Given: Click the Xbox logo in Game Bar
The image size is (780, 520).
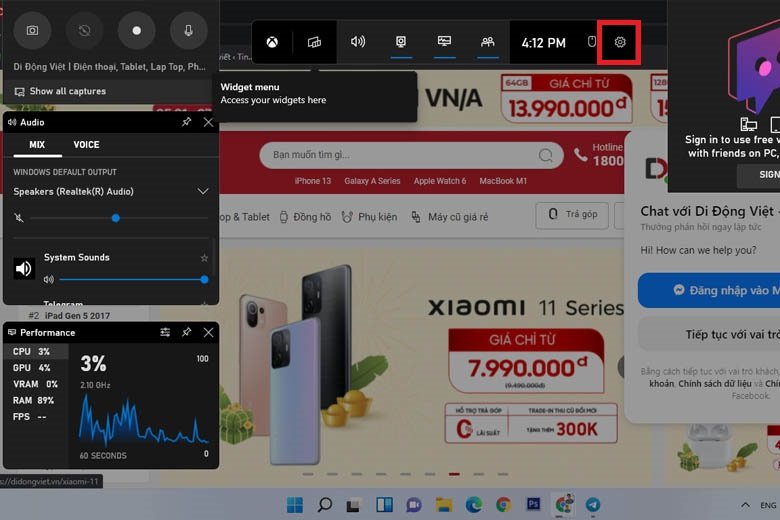Looking at the screenshot, I should 272,43.
